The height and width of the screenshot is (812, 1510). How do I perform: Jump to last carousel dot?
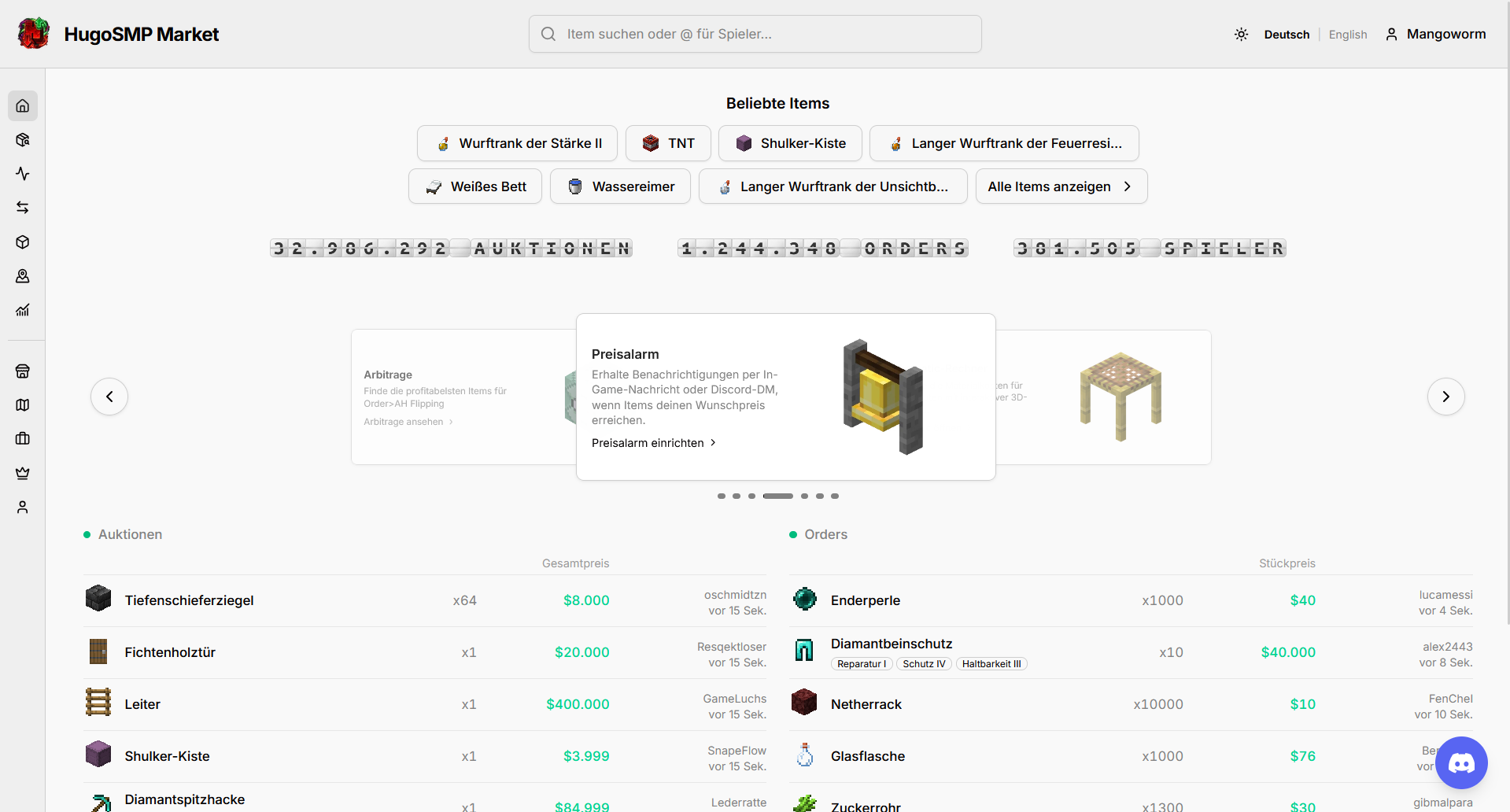835,496
